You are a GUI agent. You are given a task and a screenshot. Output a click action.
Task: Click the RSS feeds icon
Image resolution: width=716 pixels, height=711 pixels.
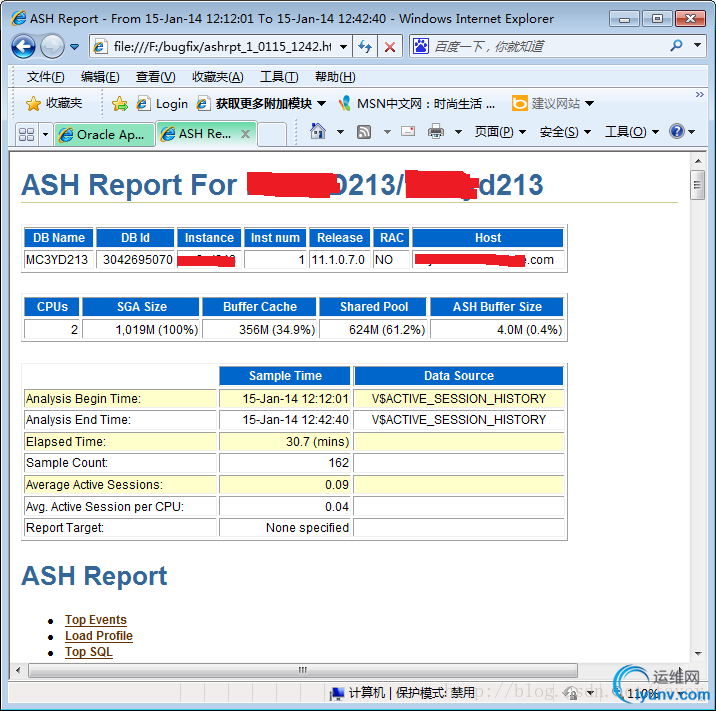pyautogui.click(x=364, y=132)
